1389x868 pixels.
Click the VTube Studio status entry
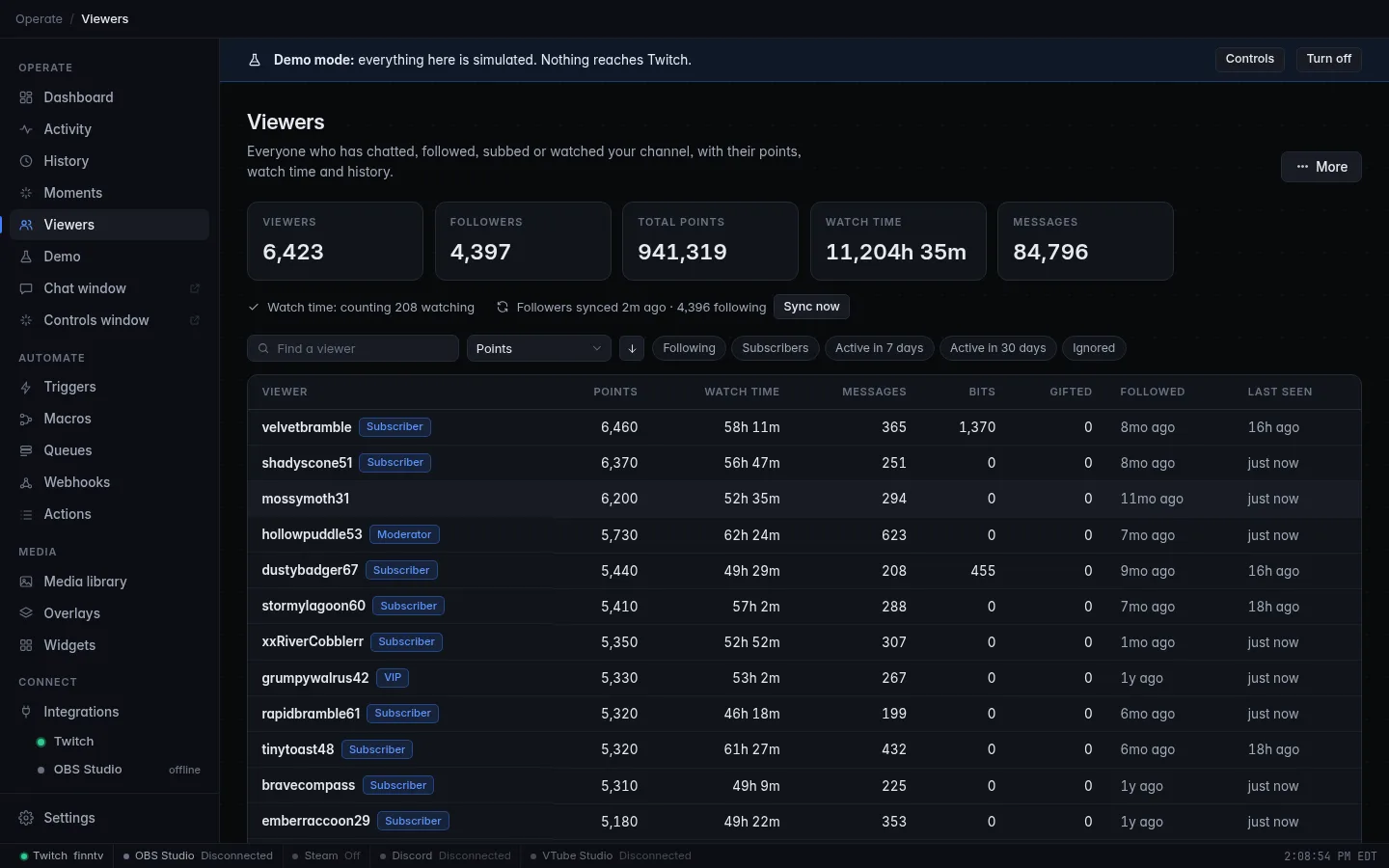(x=611, y=855)
